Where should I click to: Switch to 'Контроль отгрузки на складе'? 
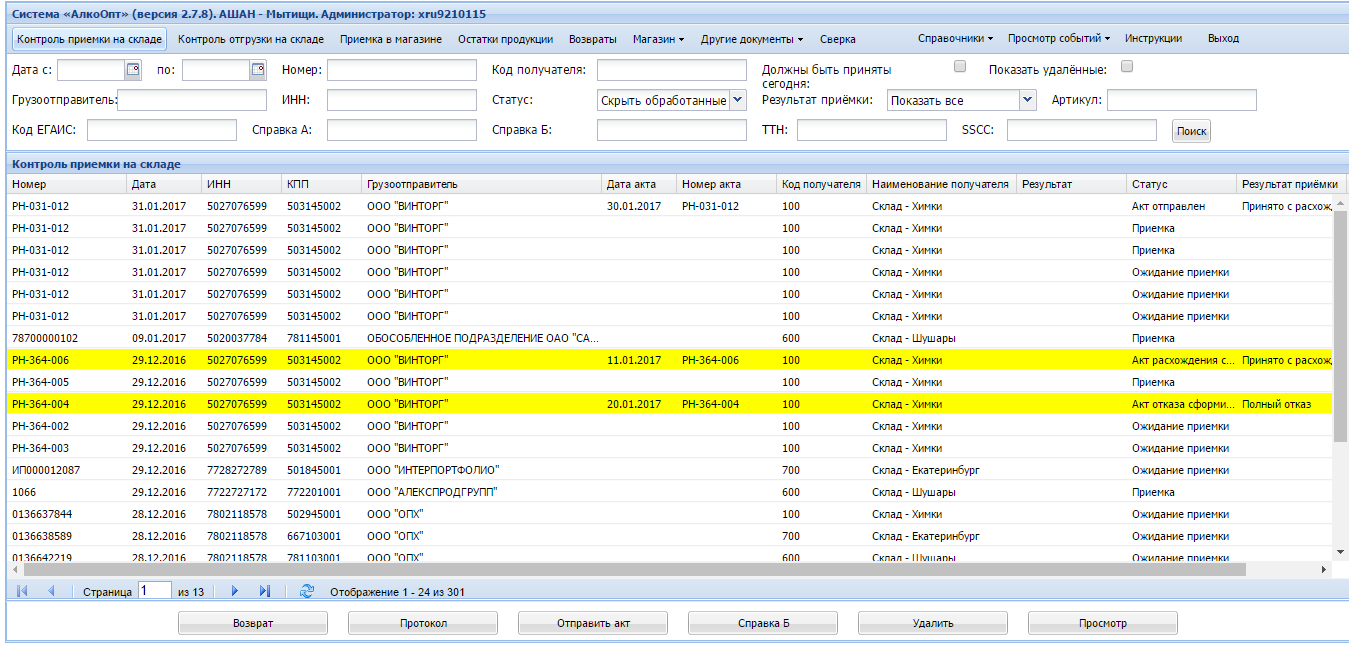point(250,39)
